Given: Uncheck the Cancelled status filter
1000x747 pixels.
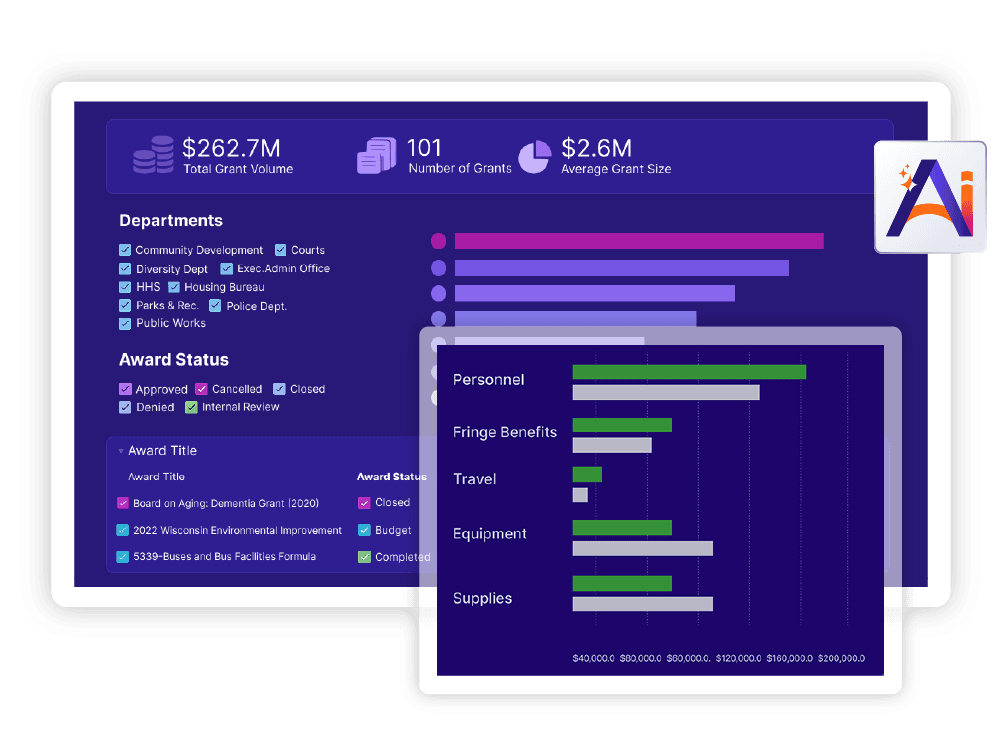Looking at the screenshot, I should point(200,388).
